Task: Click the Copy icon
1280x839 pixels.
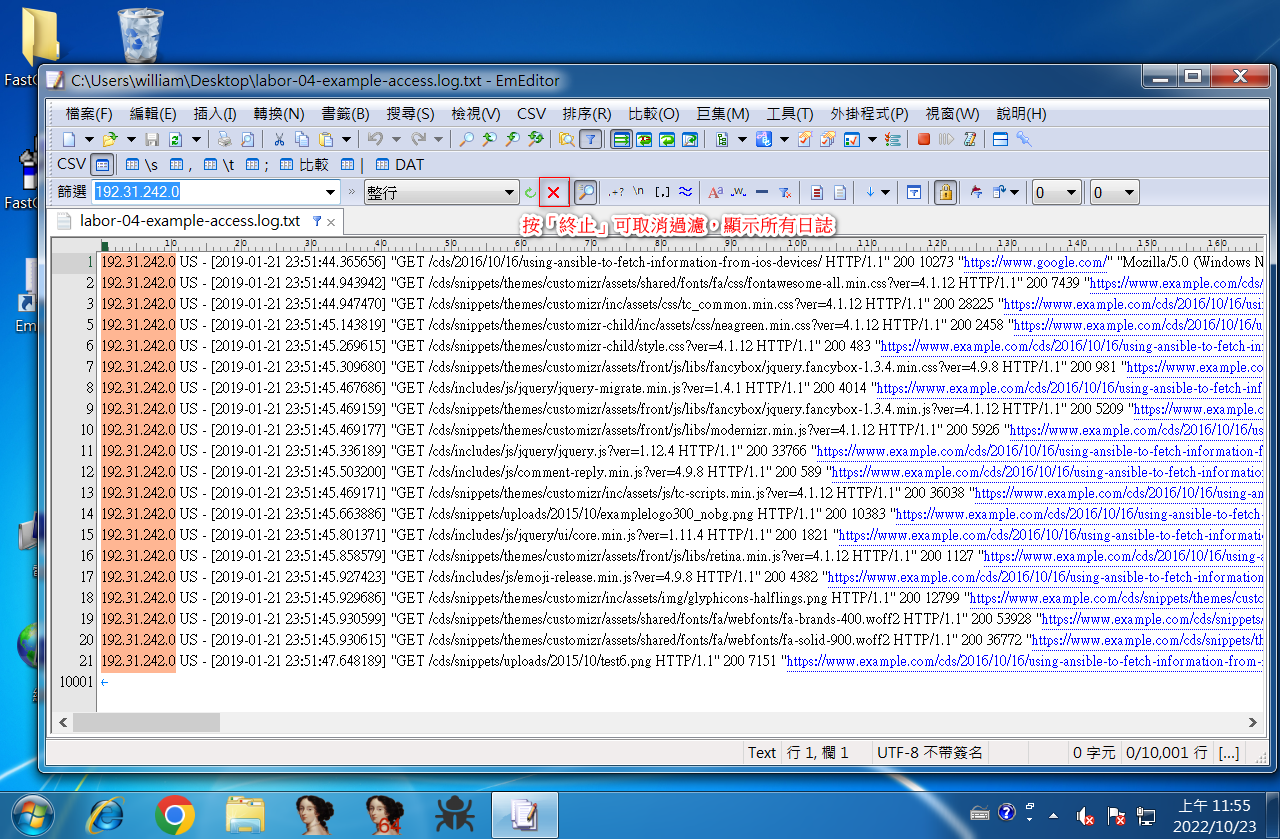Action: 301,140
